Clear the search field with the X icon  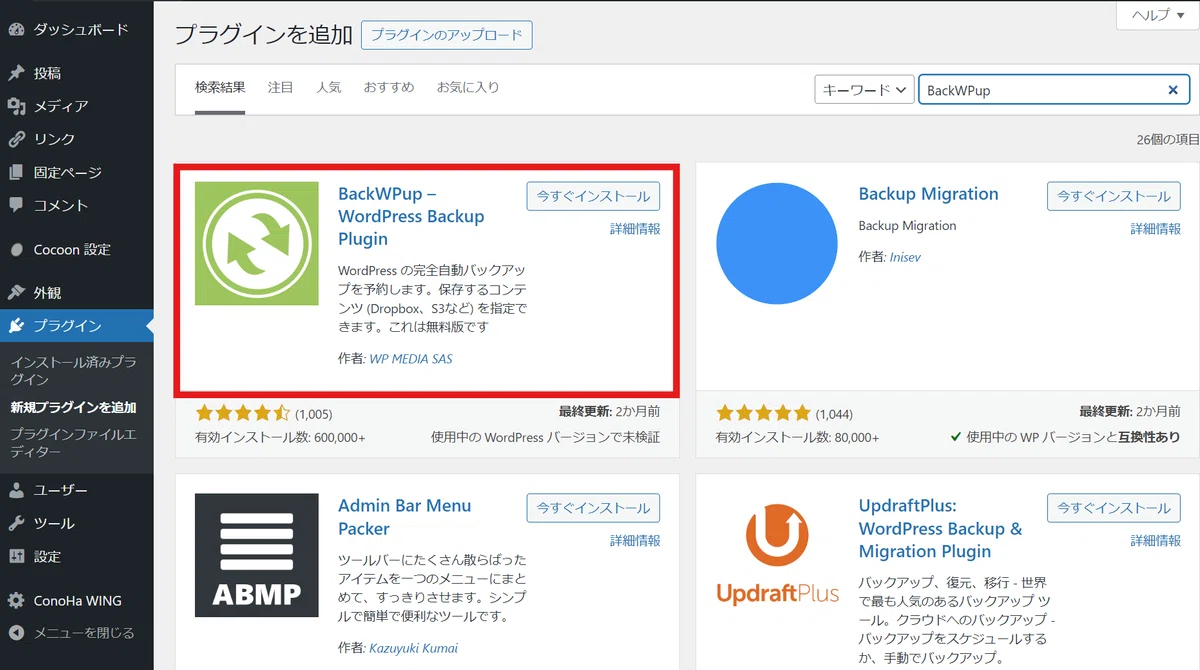pos(1173,90)
